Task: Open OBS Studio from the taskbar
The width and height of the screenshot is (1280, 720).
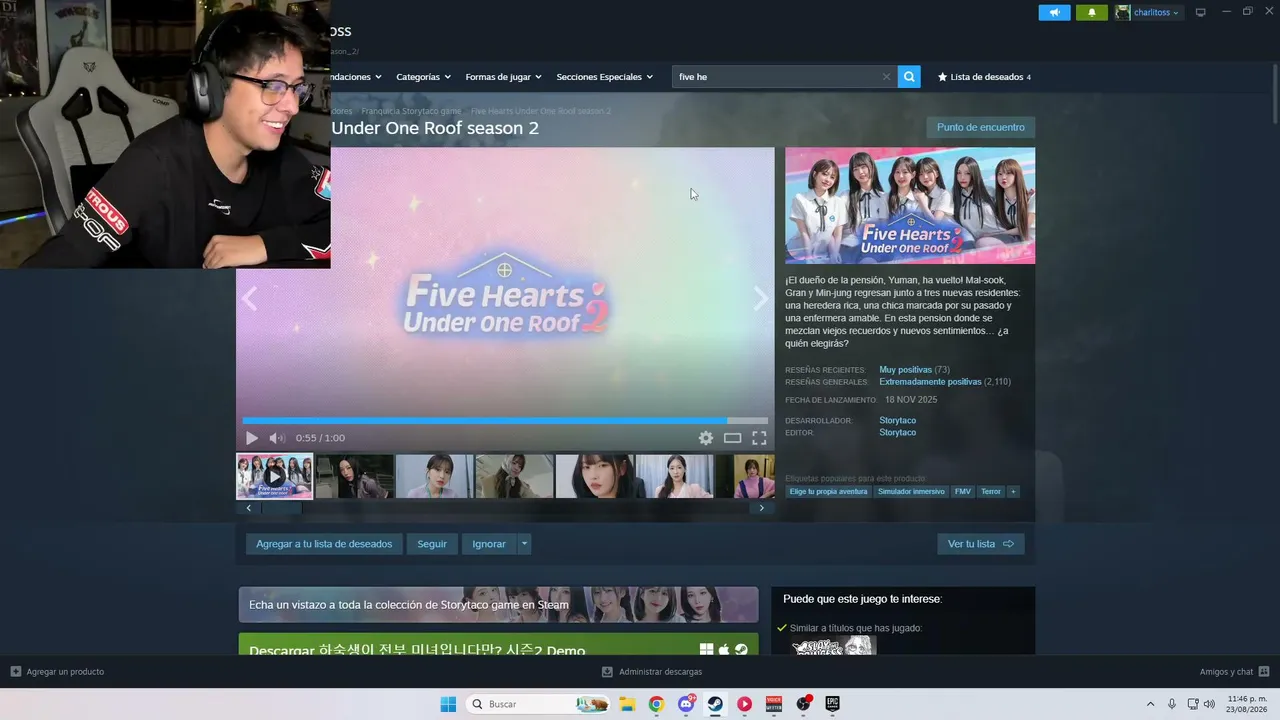Action: [803, 704]
